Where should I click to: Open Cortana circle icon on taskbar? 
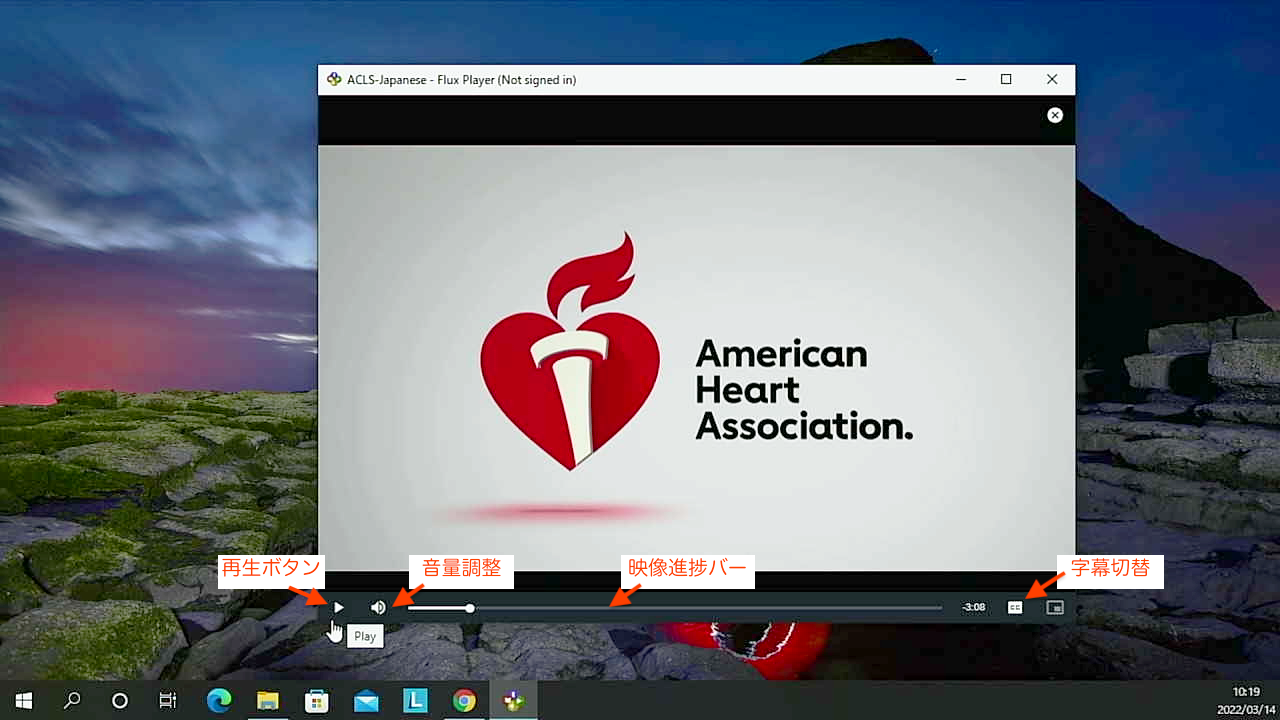pyautogui.click(x=120, y=700)
